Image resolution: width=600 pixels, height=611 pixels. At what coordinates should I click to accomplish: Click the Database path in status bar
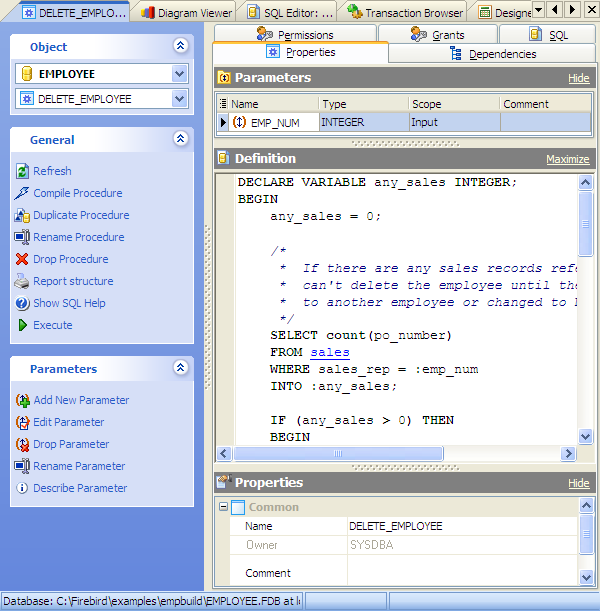tap(152, 601)
